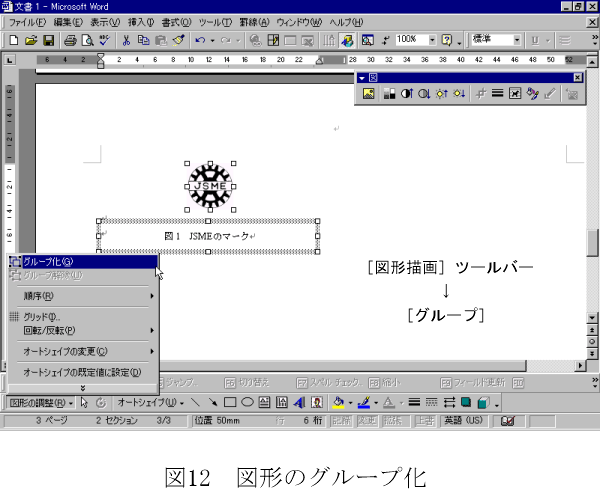Open shadow settings in the drawing toolbar
This screenshot has height=489, width=600.
coord(466,403)
